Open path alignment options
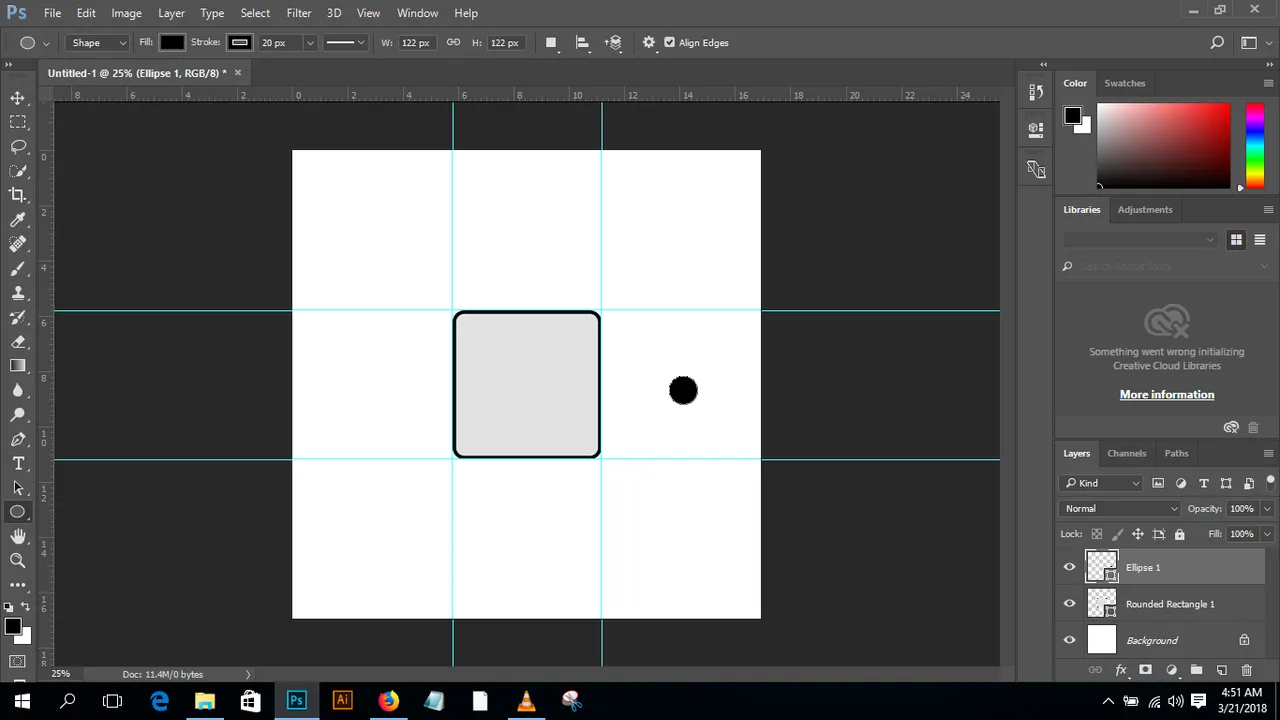This screenshot has width=1280, height=720. (x=582, y=42)
